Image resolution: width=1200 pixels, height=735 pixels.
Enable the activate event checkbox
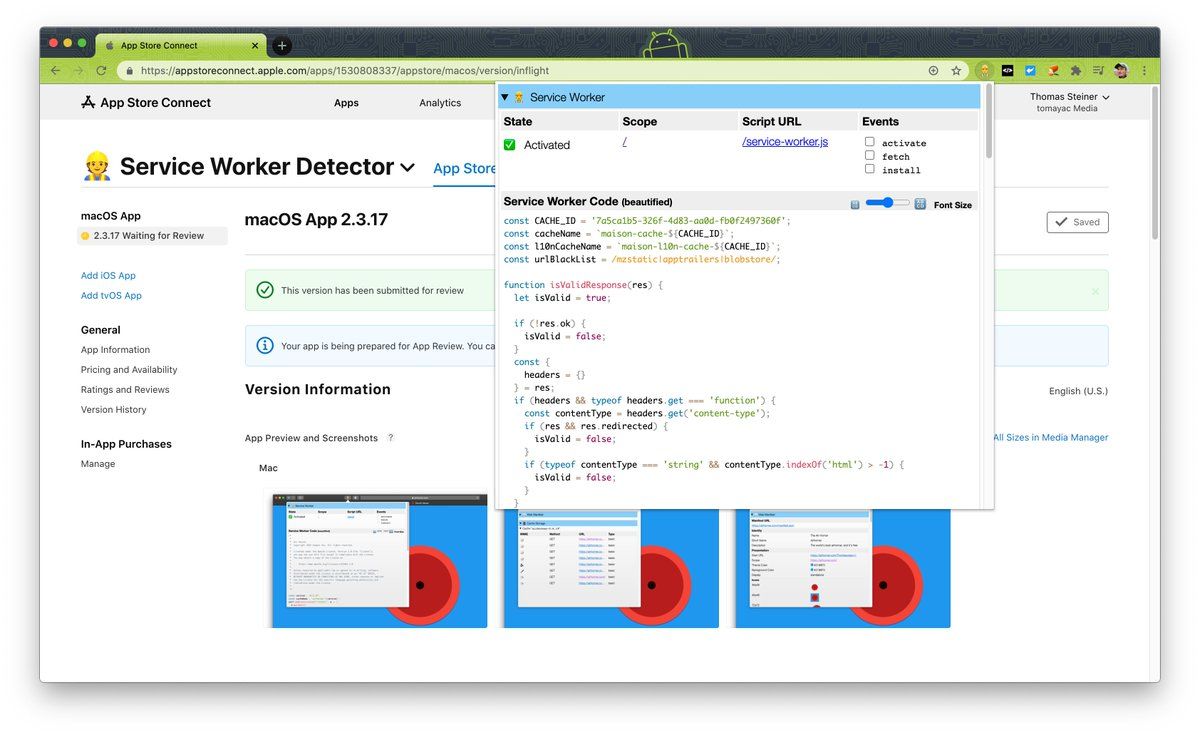click(x=869, y=142)
